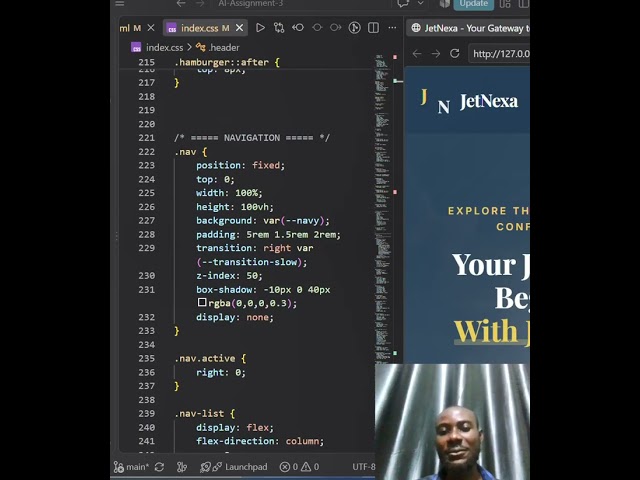Click the rocket icon in status bar
This screenshot has width=640, height=480.
point(205,467)
